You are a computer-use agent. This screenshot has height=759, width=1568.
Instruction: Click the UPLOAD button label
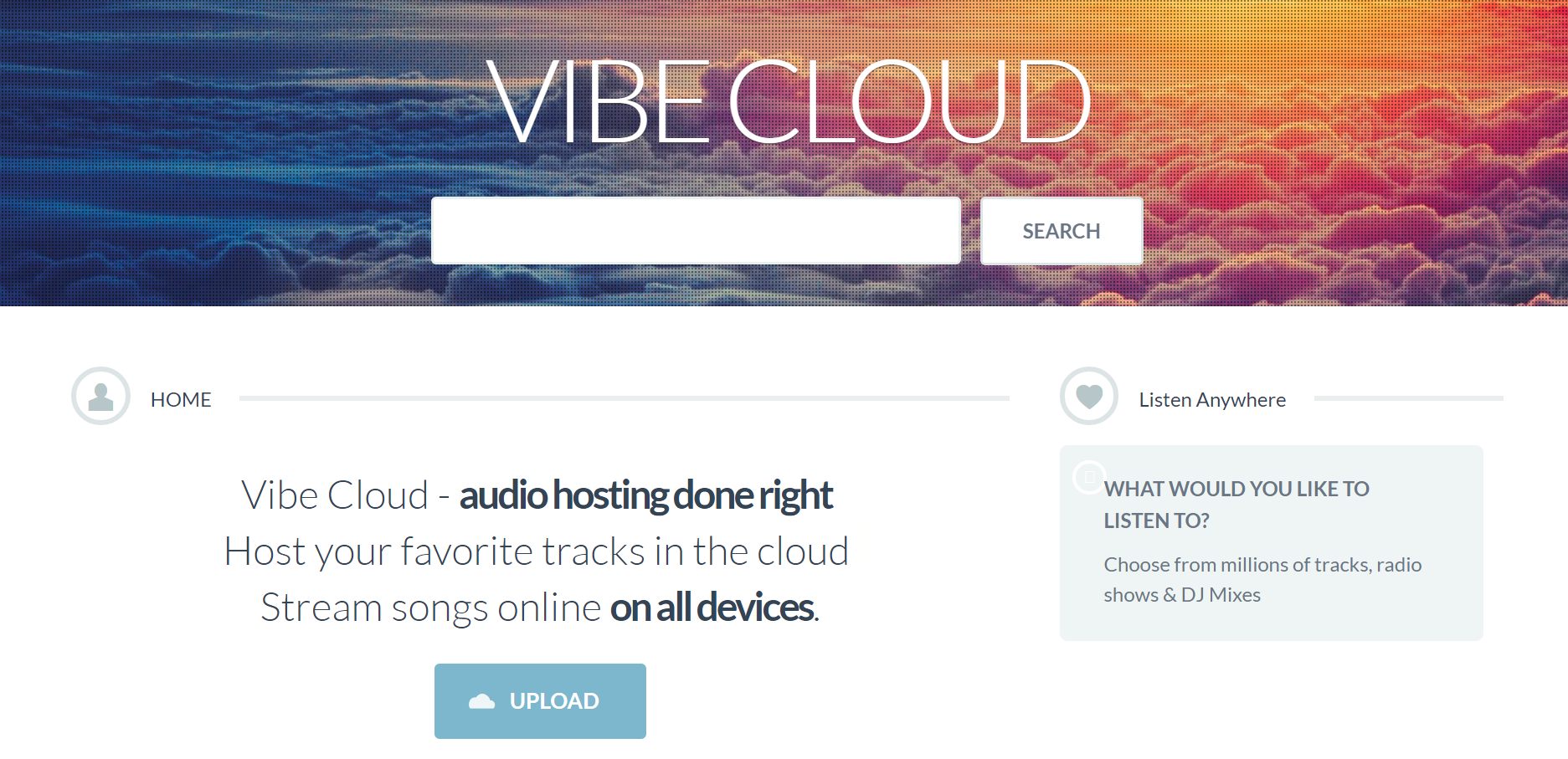click(554, 701)
